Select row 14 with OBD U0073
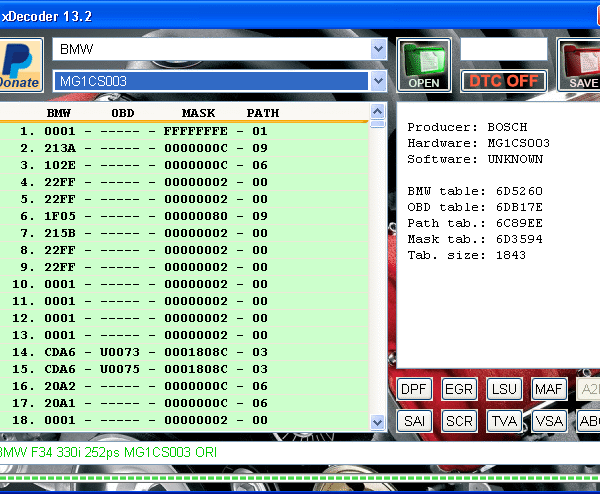600x494 pixels. (x=184, y=352)
